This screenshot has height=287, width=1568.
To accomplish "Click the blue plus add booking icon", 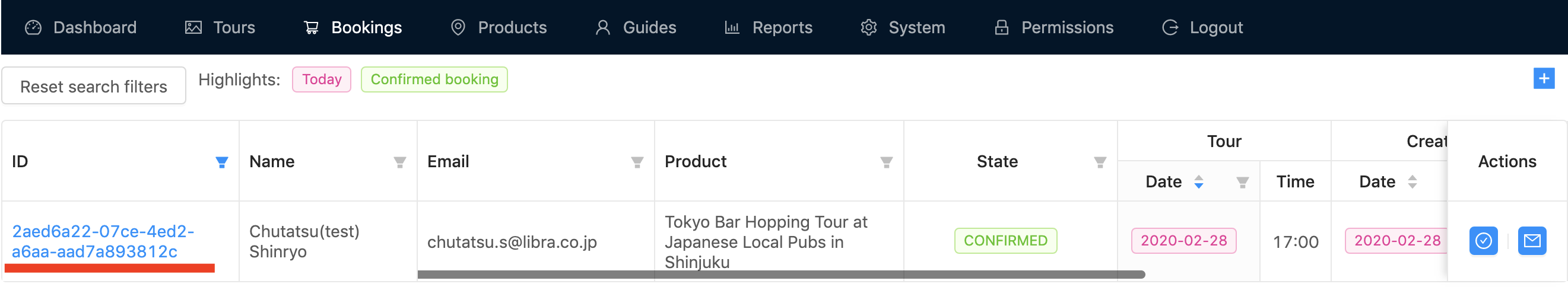I will pos(1543,79).
